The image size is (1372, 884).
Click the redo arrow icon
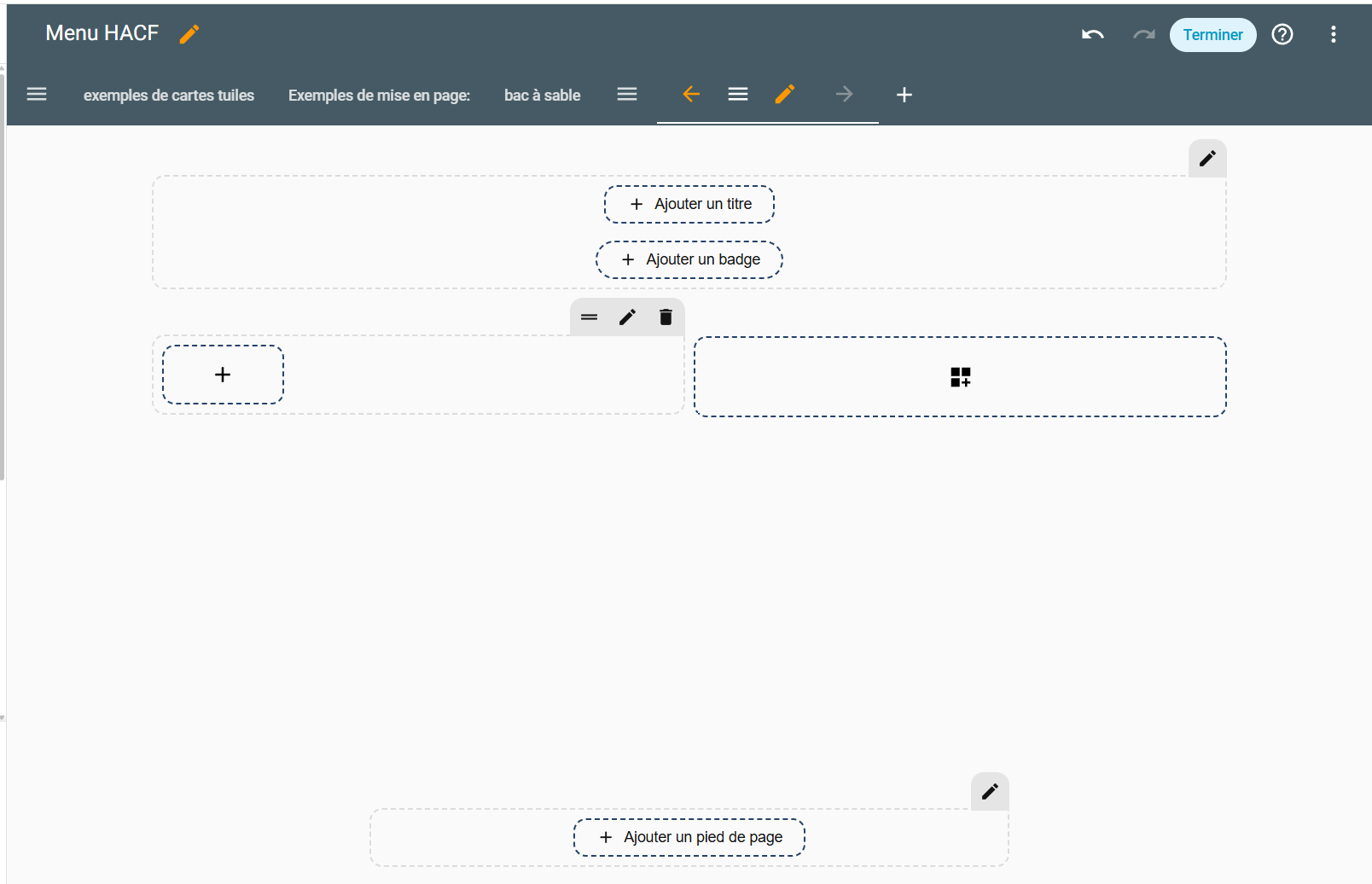[1143, 35]
